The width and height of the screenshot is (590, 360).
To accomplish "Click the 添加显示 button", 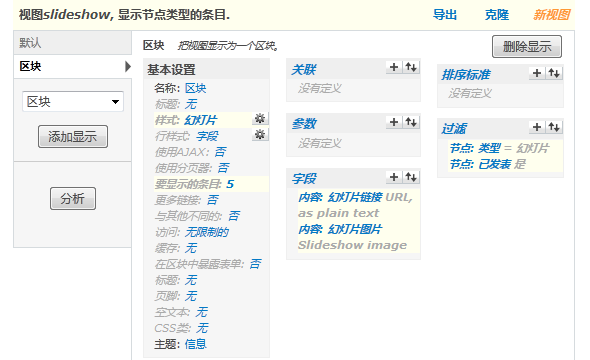I will 73,137.
